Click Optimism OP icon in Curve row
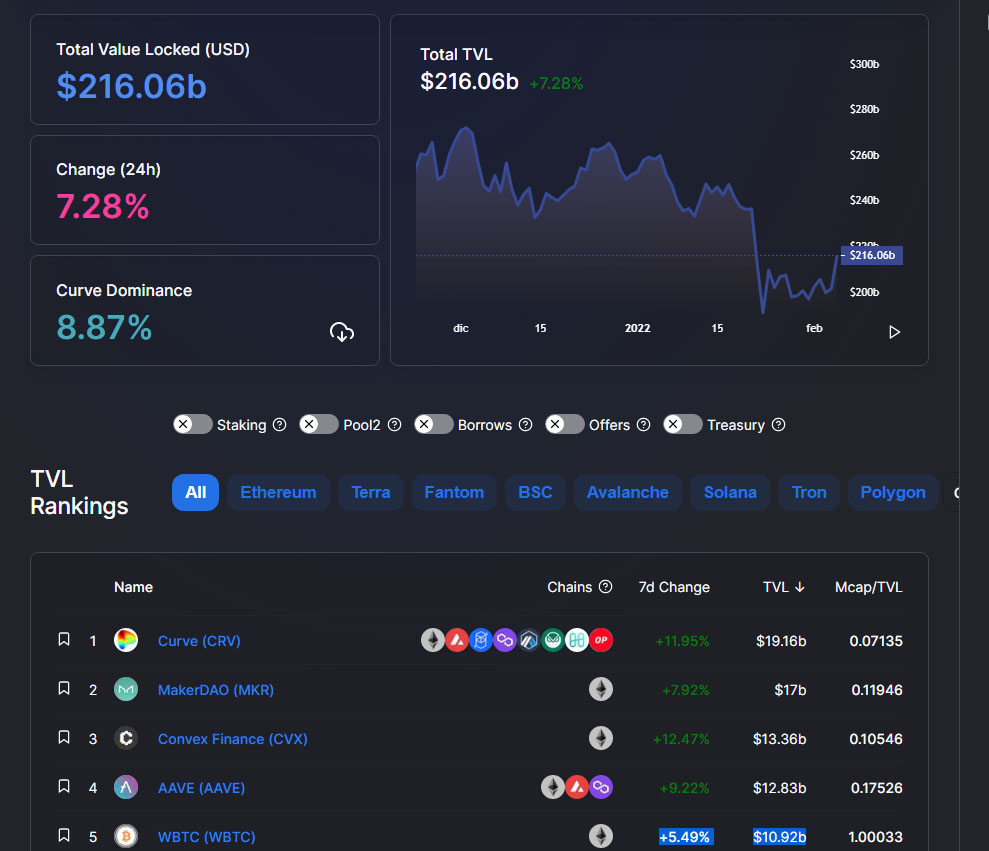The height and width of the screenshot is (851, 989). coord(601,640)
